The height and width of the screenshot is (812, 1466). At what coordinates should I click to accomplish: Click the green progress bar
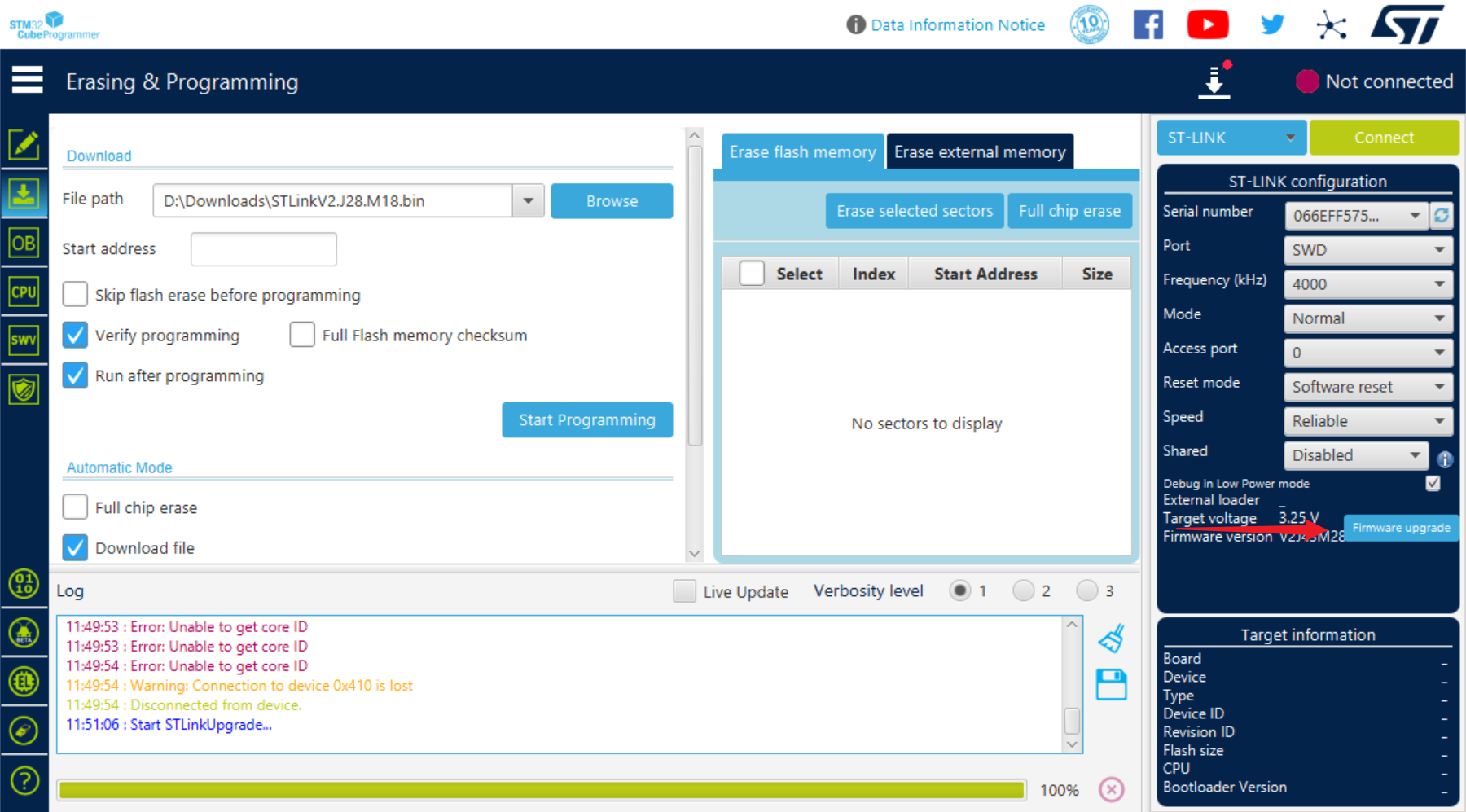(542, 789)
